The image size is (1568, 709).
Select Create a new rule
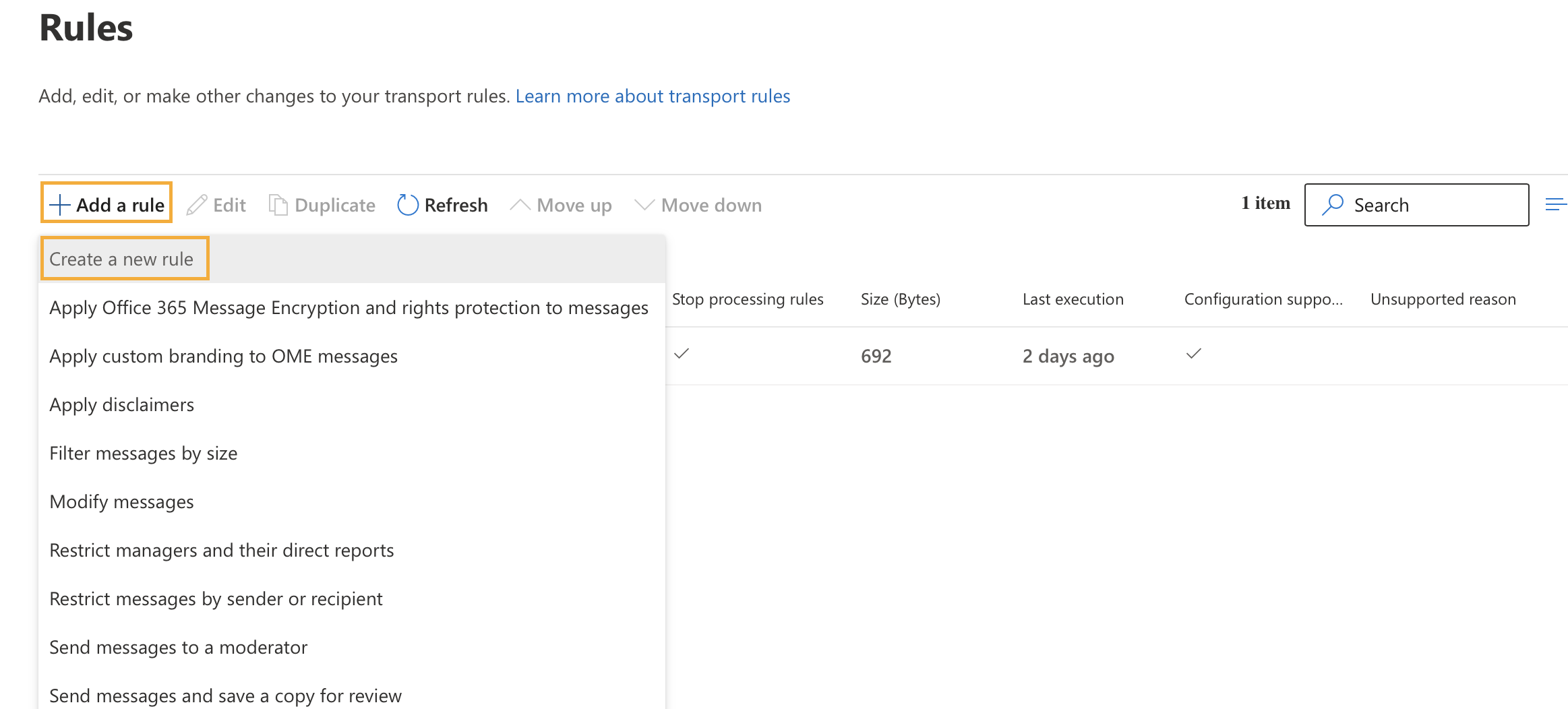coord(121,259)
